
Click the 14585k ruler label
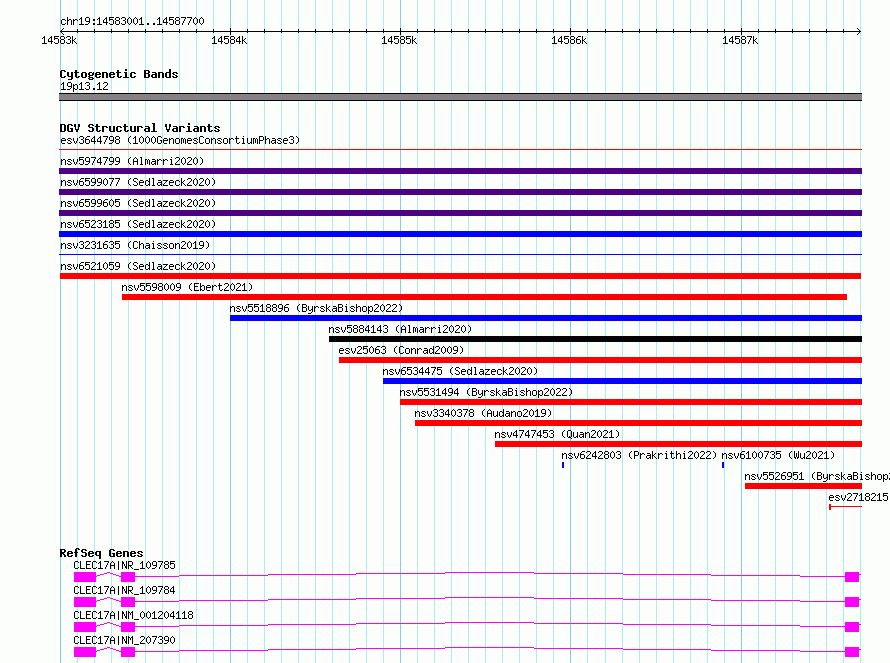coord(399,40)
